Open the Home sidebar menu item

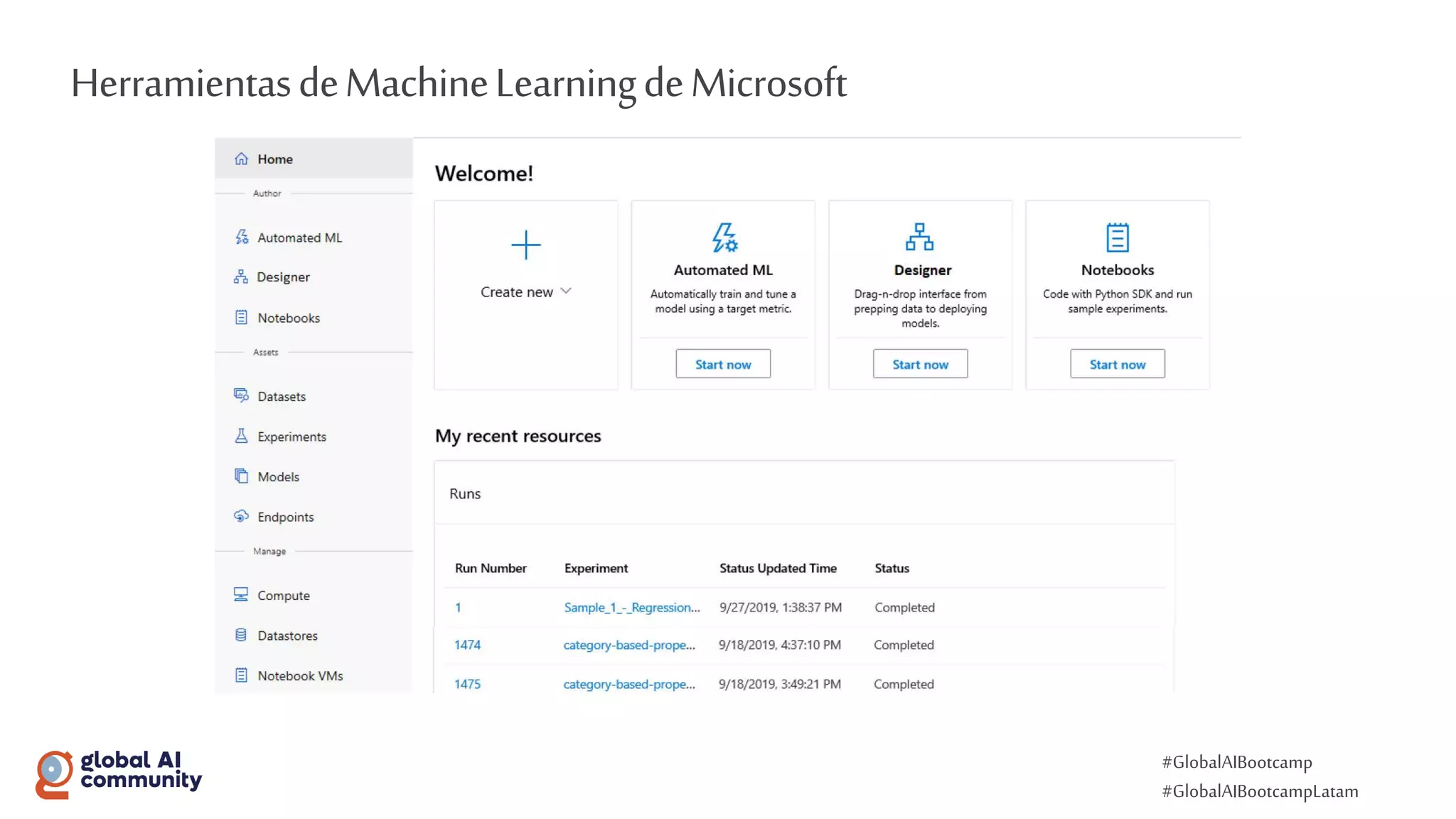click(x=314, y=159)
